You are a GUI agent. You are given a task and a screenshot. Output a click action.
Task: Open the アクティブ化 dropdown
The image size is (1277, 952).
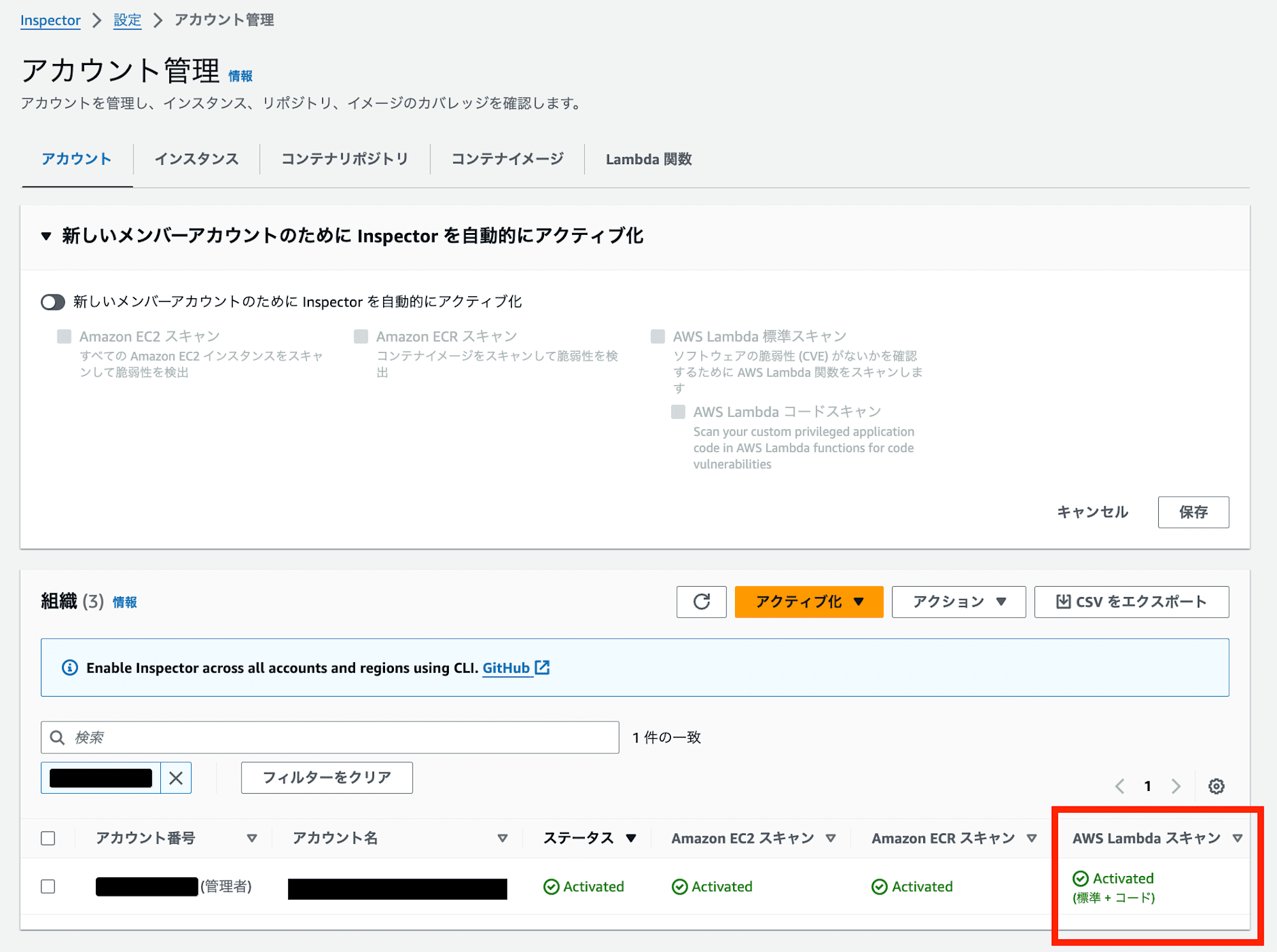(x=809, y=601)
